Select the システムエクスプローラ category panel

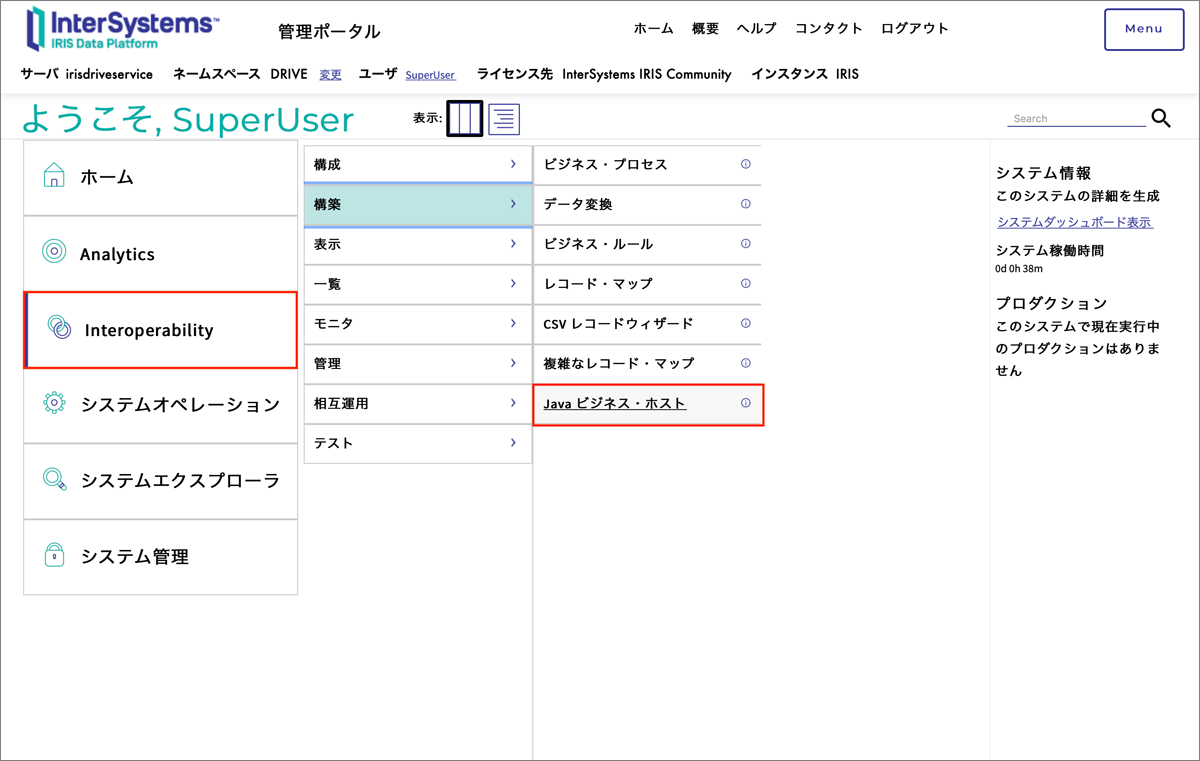tap(161, 481)
